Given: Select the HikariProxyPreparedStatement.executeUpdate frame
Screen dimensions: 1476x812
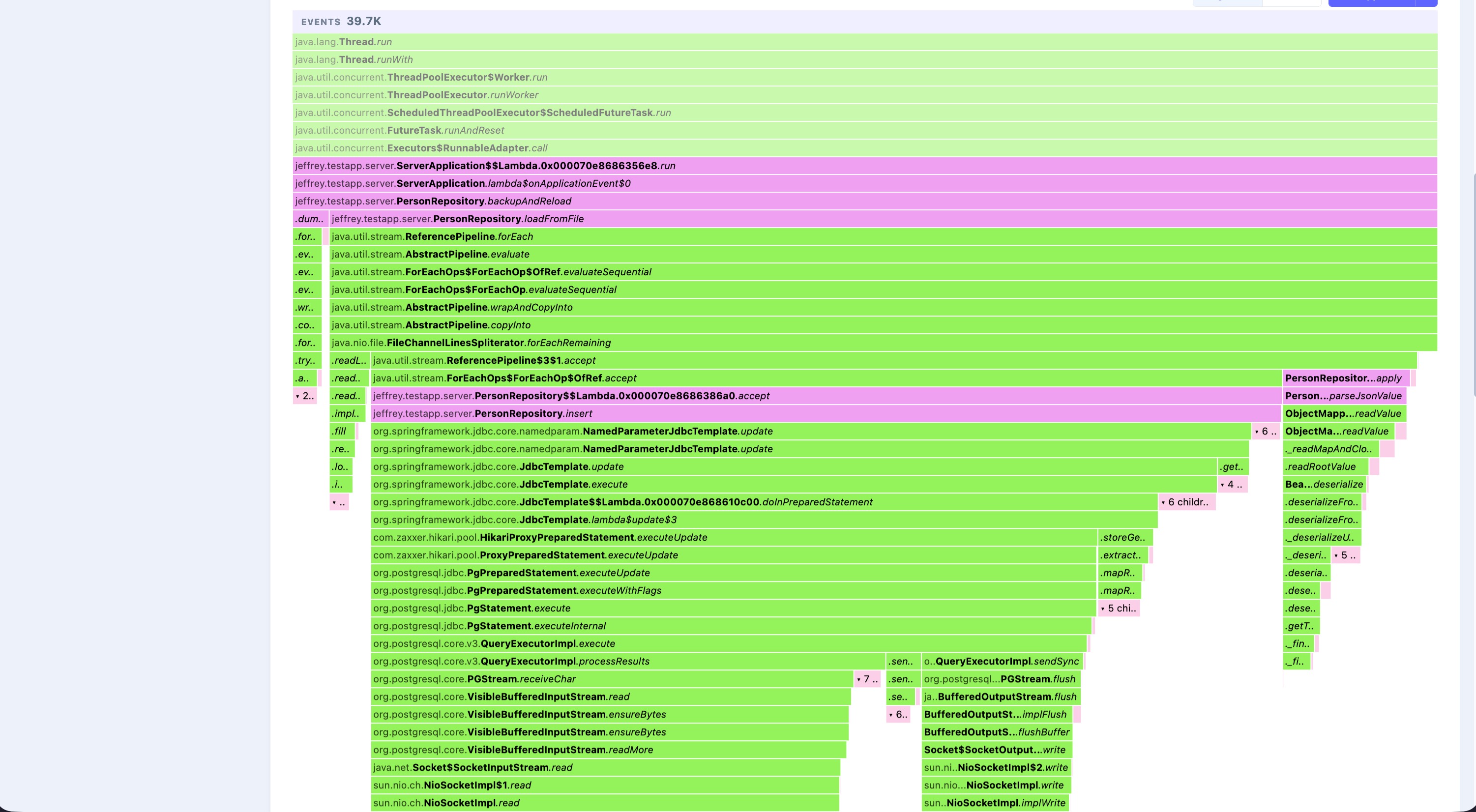Looking at the screenshot, I should 734,537.
